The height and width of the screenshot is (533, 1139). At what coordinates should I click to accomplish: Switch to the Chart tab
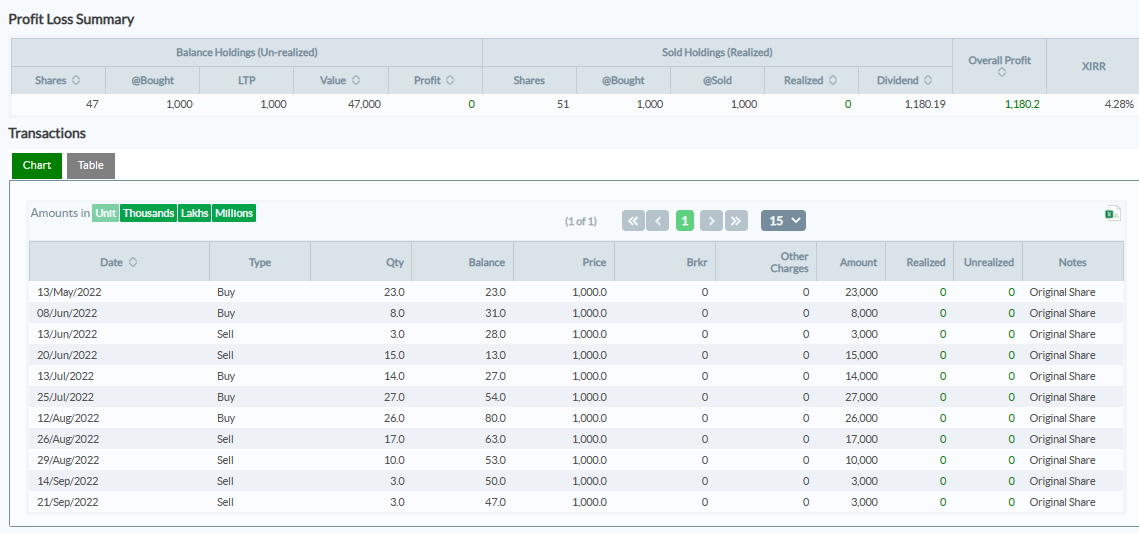point(37,165)
